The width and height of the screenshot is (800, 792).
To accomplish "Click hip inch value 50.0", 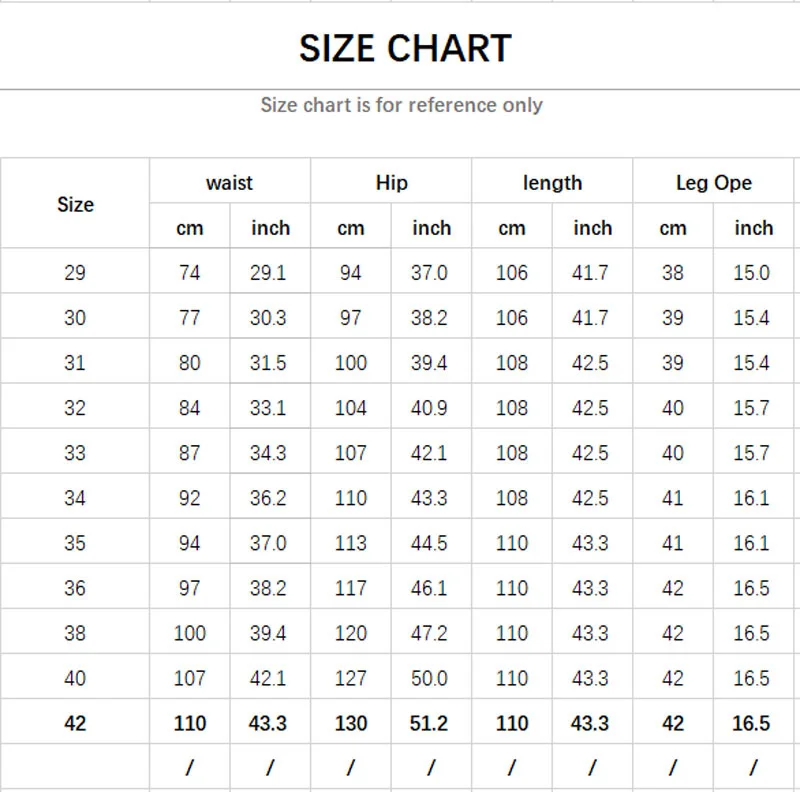I will [429, 678].
